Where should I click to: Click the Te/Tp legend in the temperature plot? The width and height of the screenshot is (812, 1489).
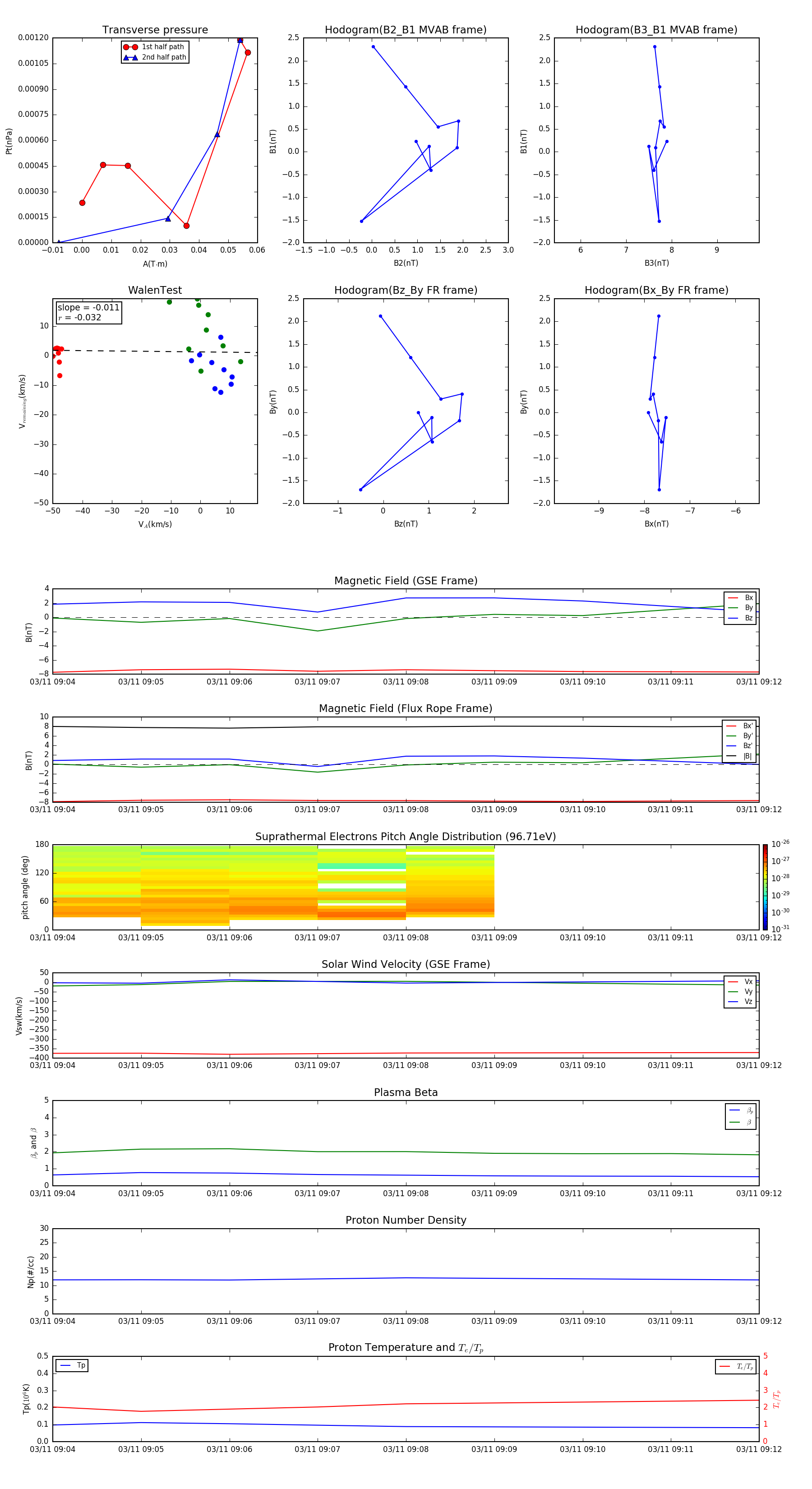[736, 1366]
